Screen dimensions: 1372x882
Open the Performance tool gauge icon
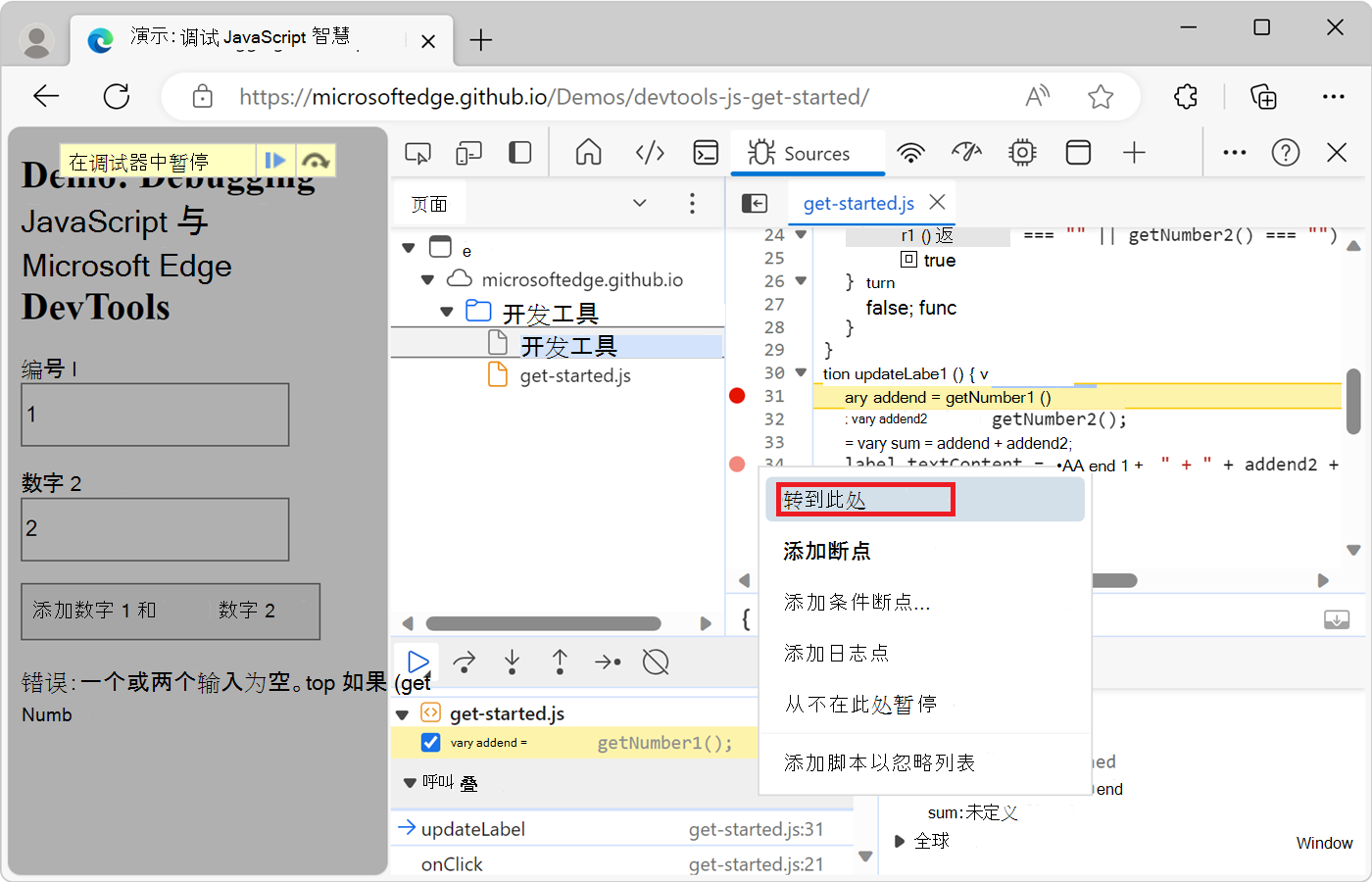coord(966,153)
